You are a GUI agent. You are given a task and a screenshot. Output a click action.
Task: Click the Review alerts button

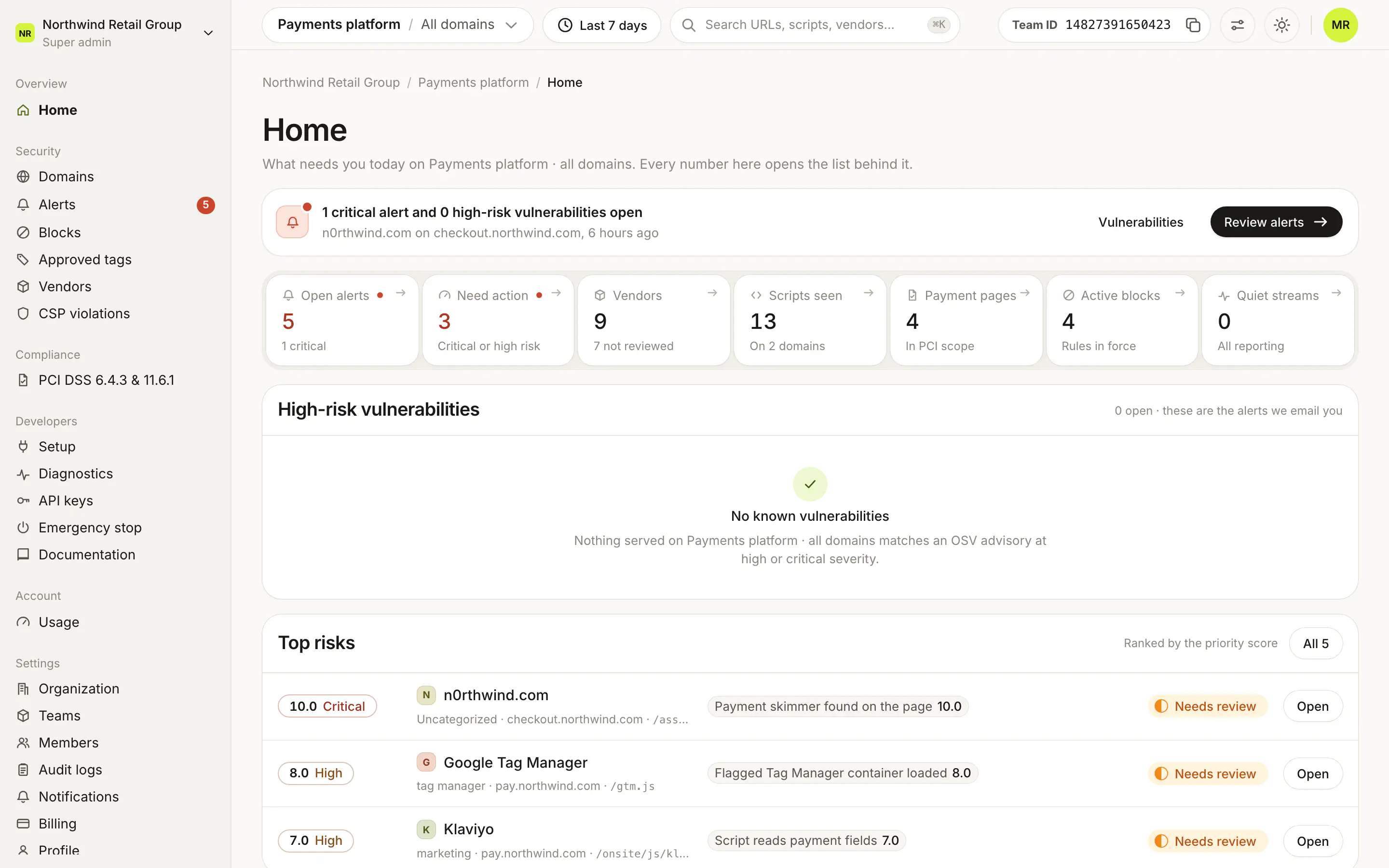[x=1276, y=222]
